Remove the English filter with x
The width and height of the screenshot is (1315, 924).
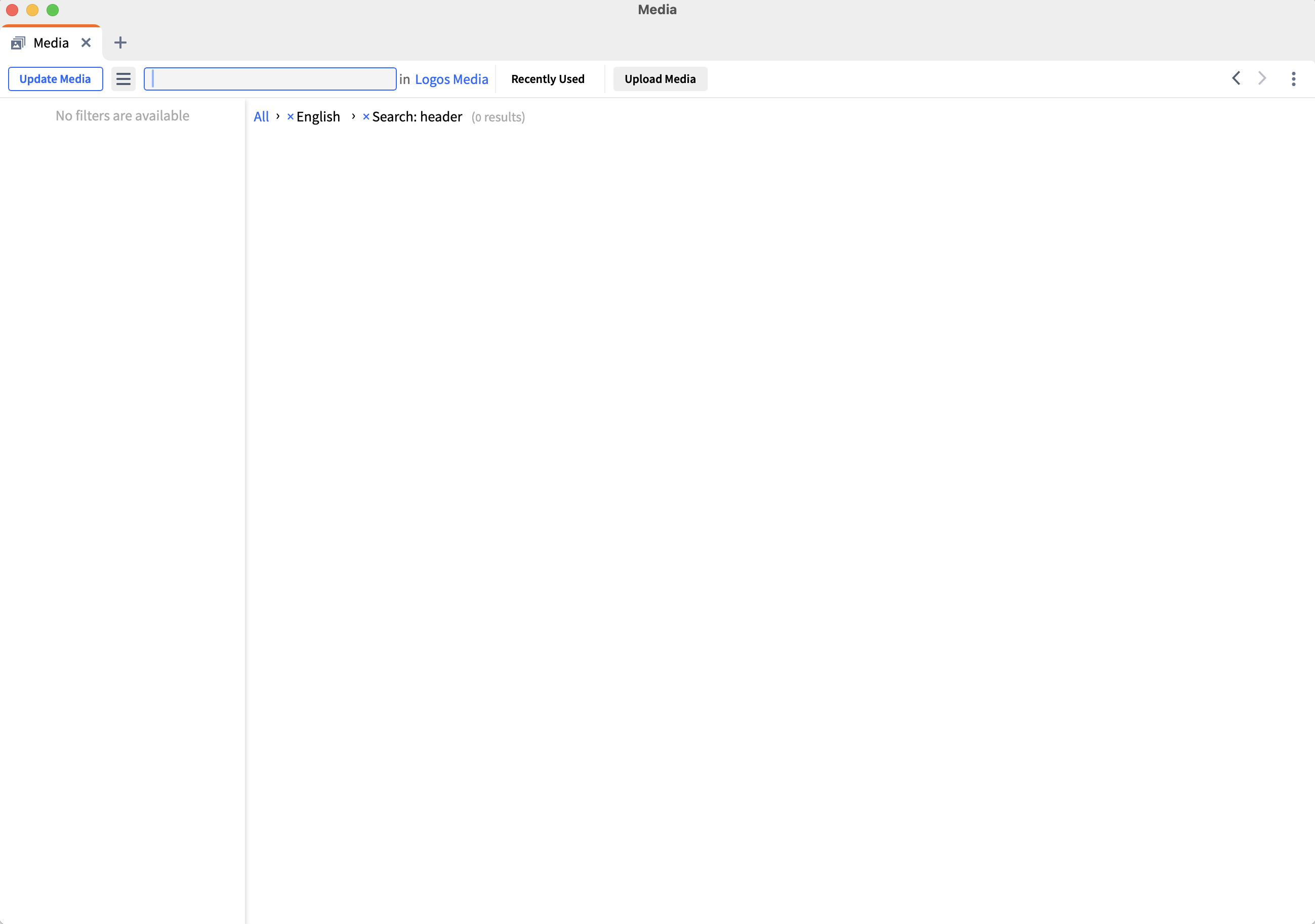tap(291, 117)
